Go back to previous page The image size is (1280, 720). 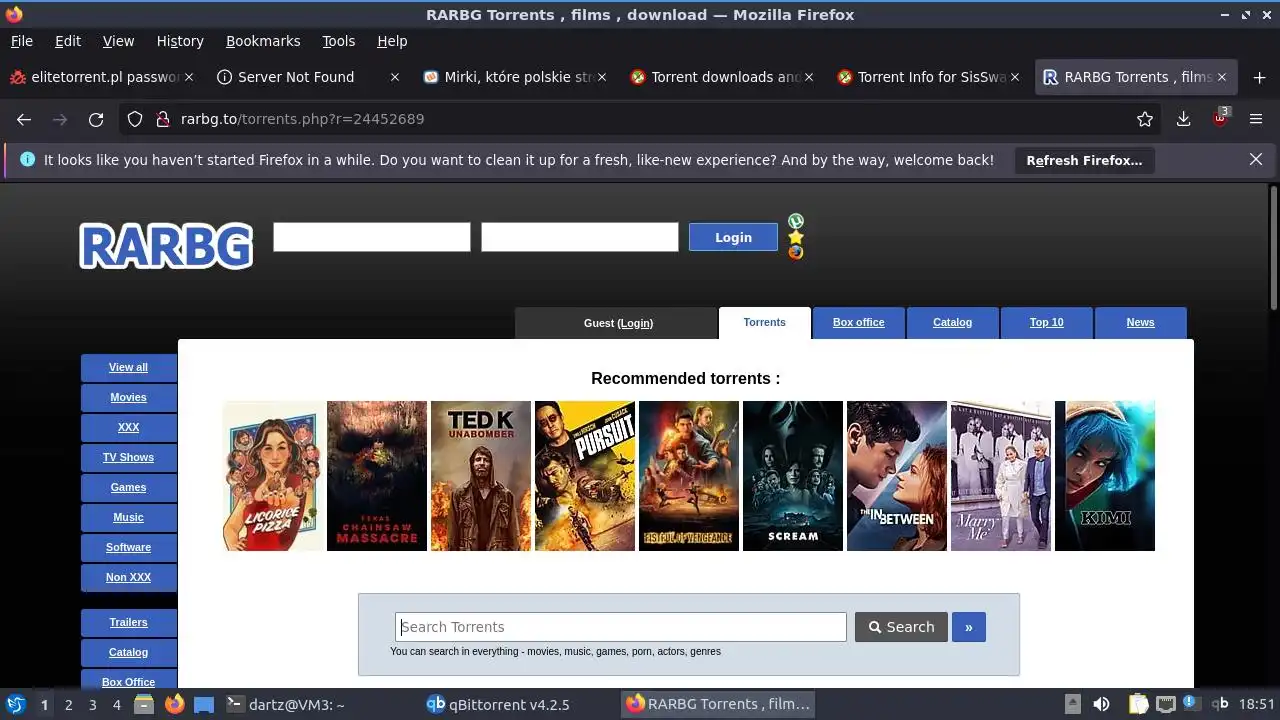[24, 119]
